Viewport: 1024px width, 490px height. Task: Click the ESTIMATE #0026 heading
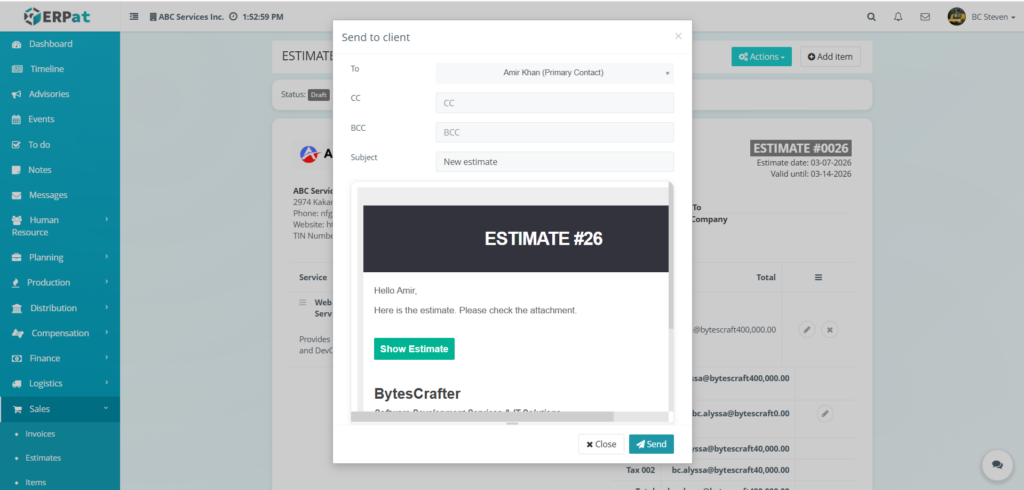click(x=801, y=148)
